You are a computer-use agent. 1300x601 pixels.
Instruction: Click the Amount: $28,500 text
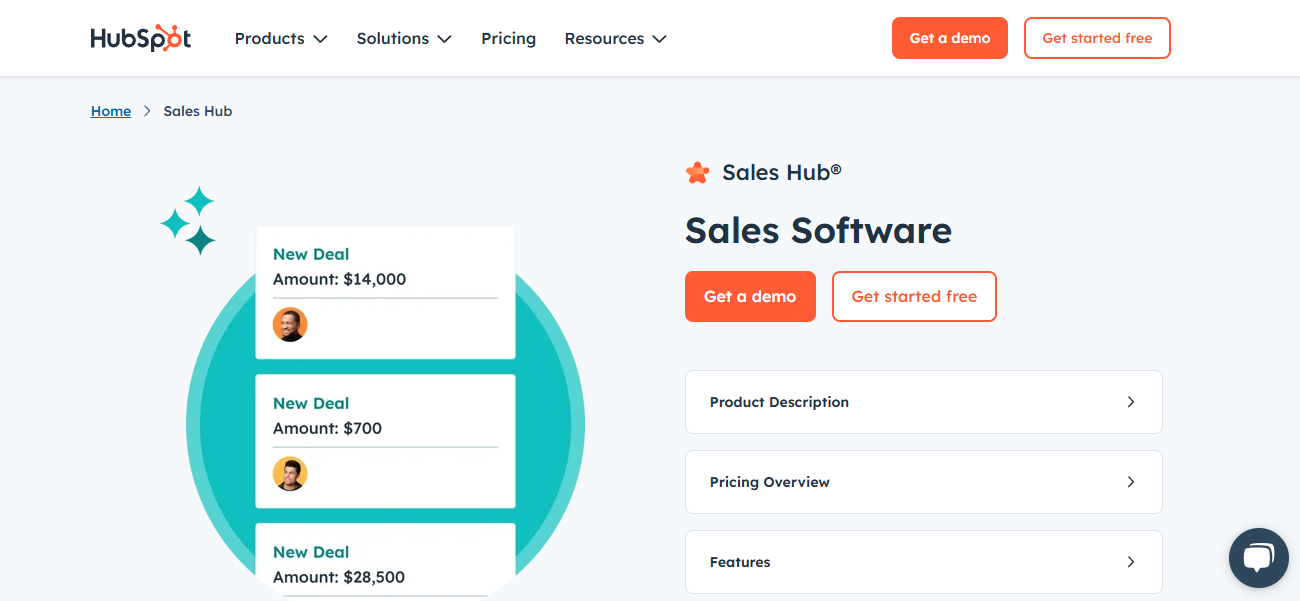point(339,577)
